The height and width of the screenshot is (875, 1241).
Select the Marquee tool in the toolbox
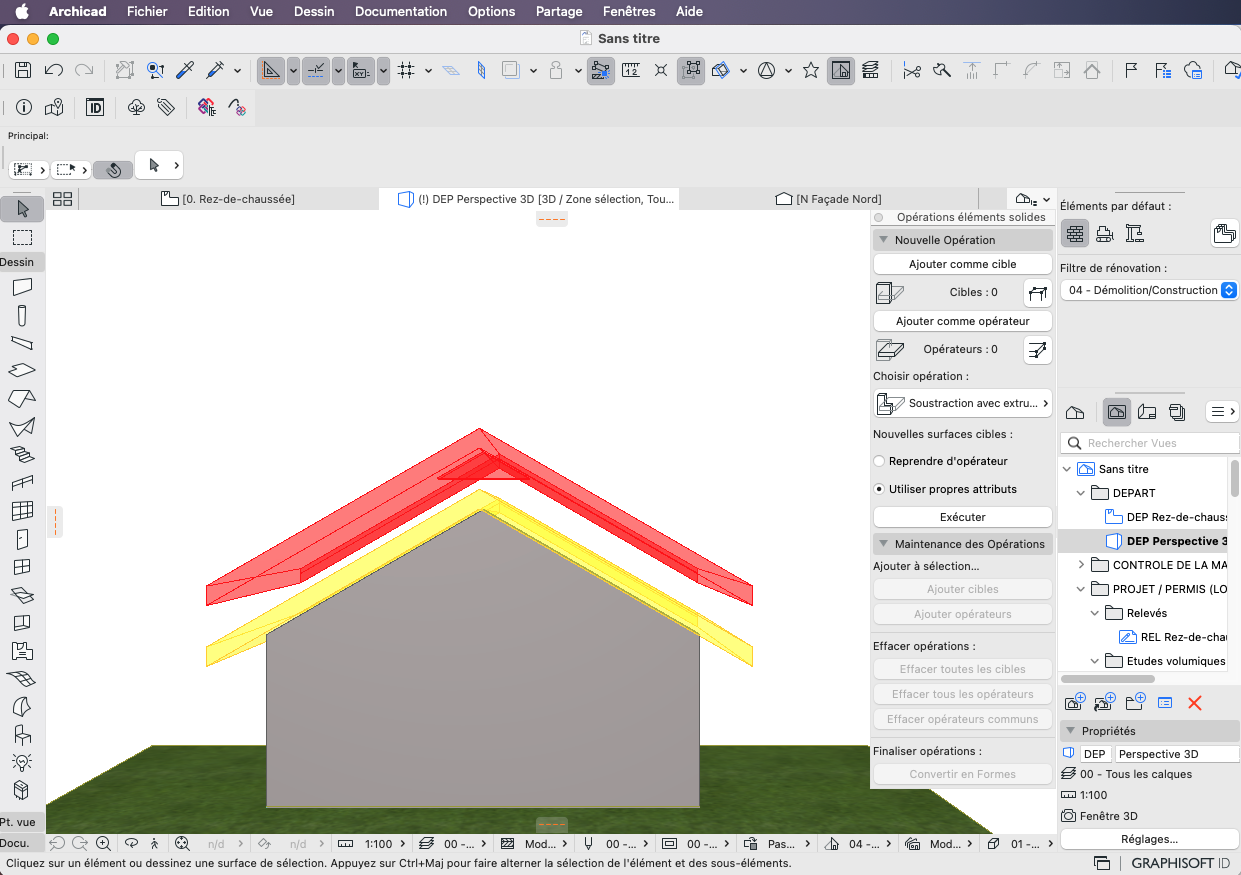point(22,237)
